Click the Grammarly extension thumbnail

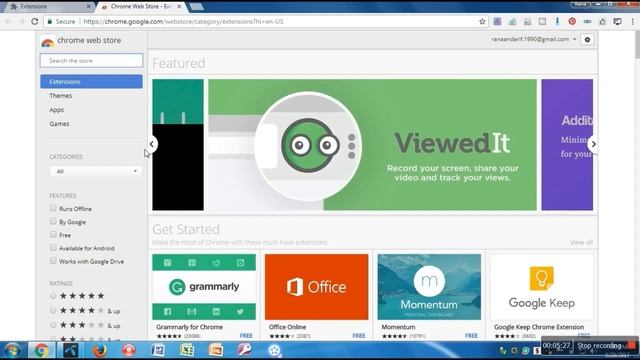click(204, 287)
